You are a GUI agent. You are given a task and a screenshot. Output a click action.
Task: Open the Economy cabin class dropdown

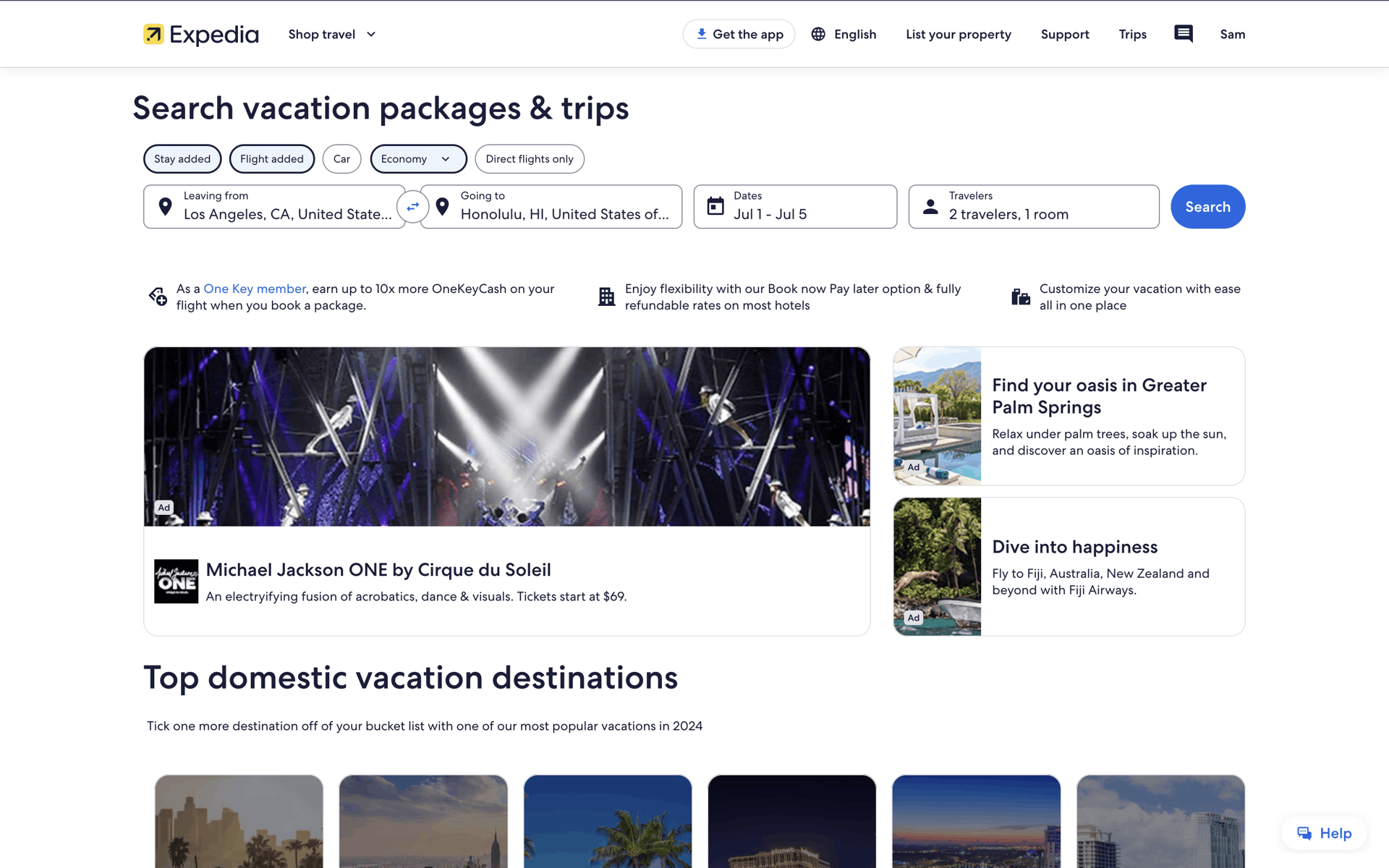click(418, 159)
